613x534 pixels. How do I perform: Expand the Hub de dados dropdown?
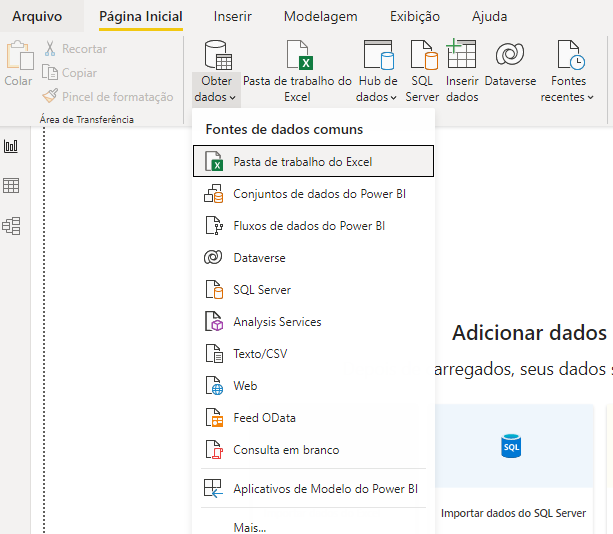tap(393, 97)
